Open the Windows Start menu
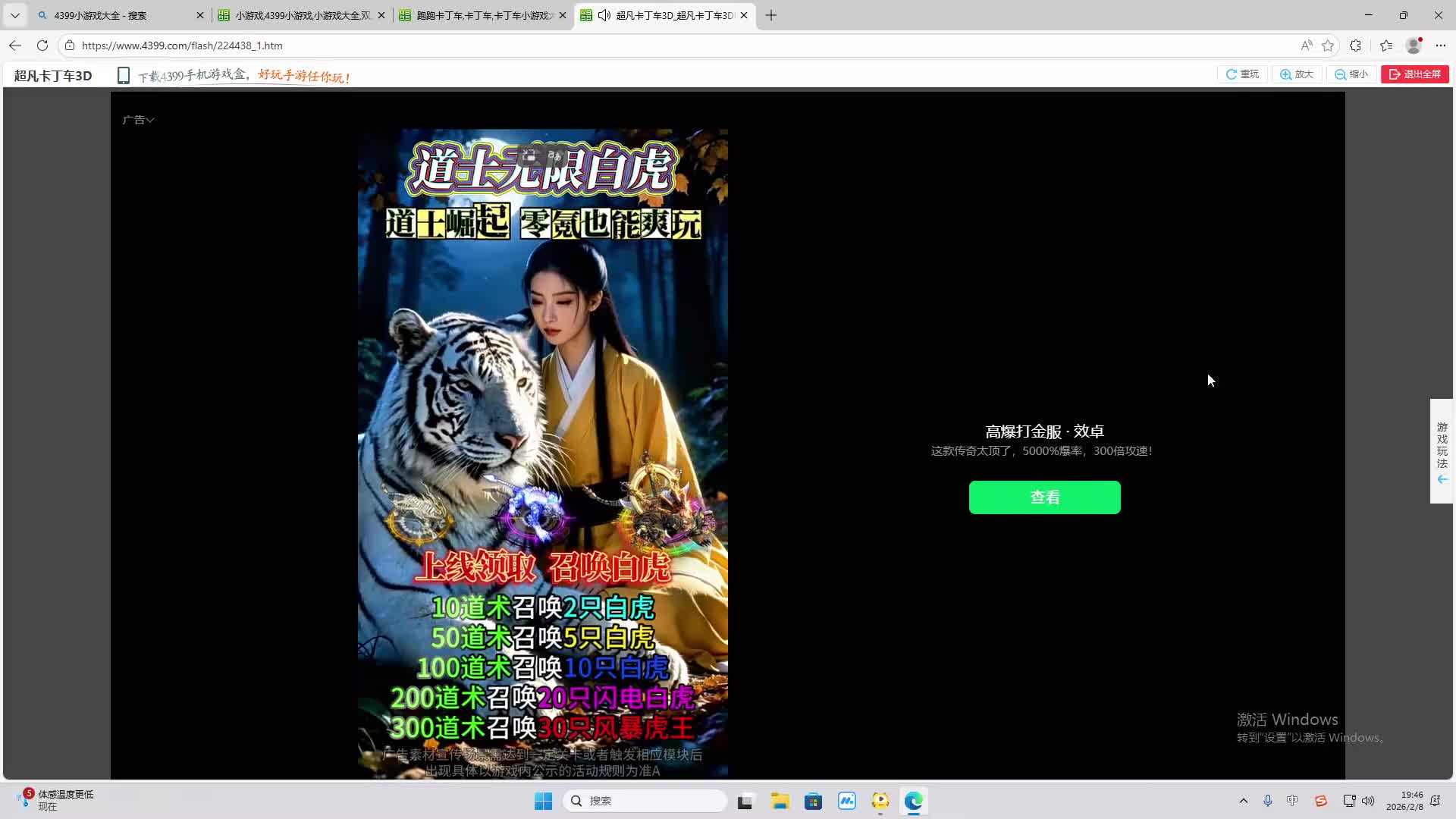1456x819 pixels. [x=543, y=801]
